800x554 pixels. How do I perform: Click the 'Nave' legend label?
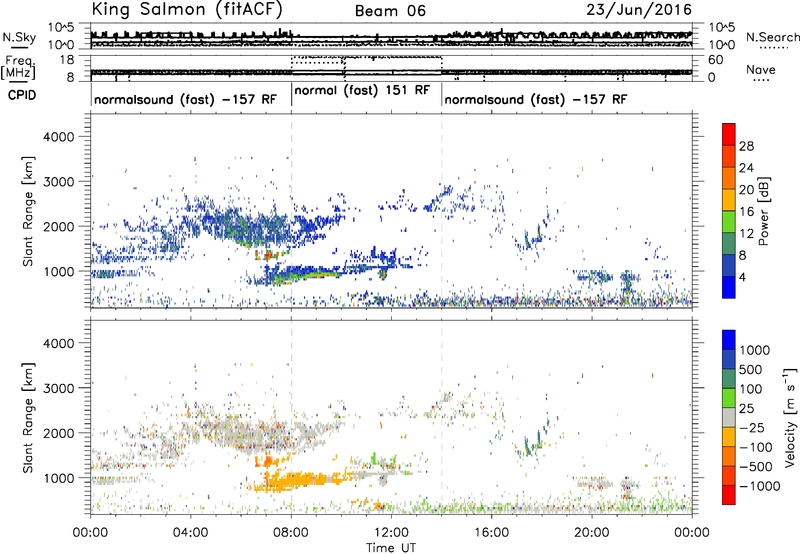tap(761, 70)
